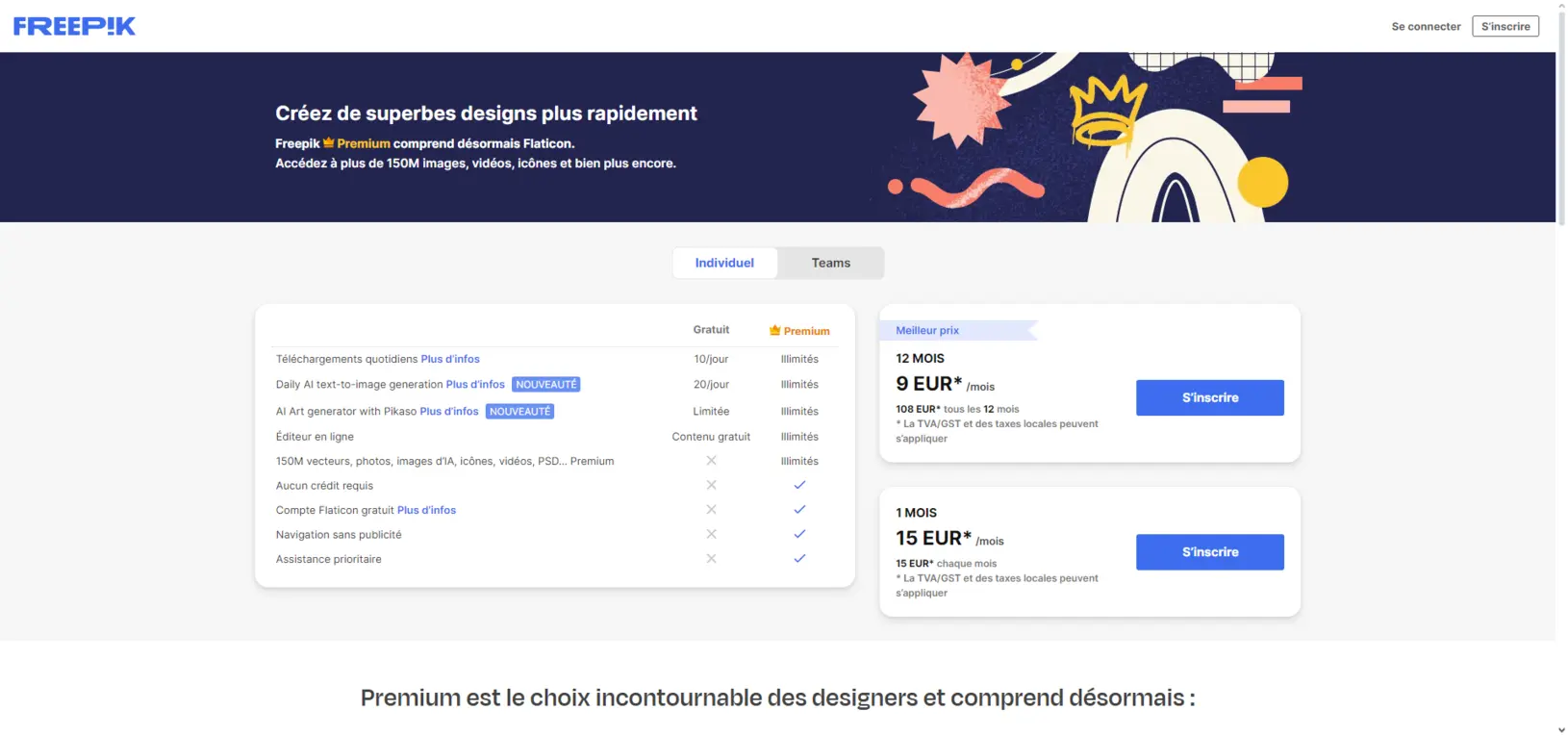The image size is (1568, 736).
Task: Click the X mark for Navigation sans publicité
Action: click(x=711, y=534)
